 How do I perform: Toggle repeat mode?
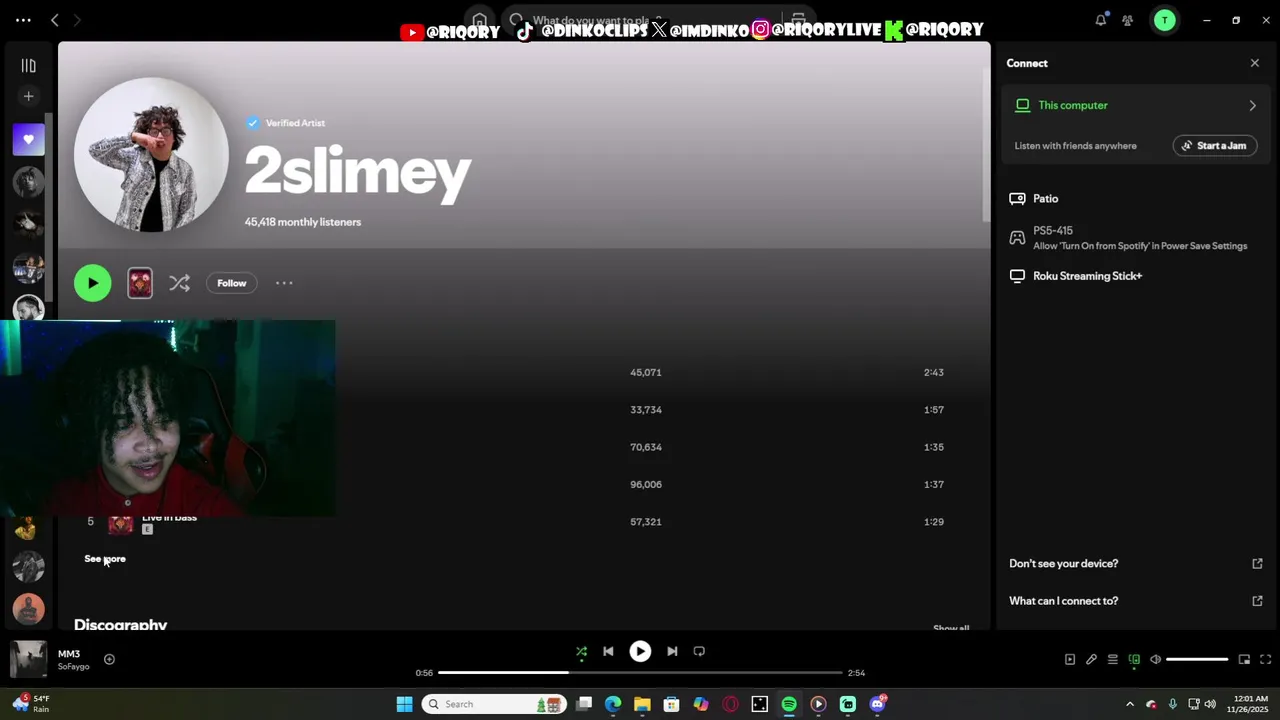click(x=699, y=652)
